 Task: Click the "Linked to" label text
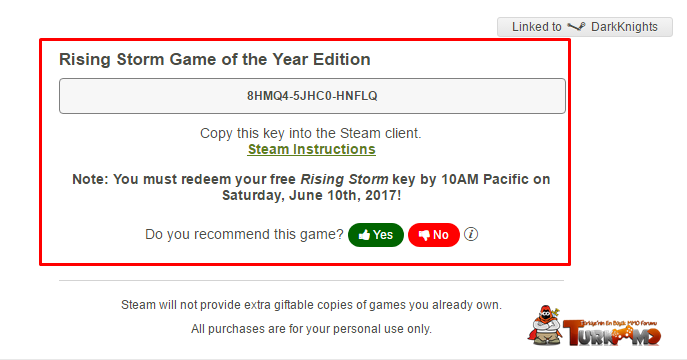click(537, 27)
